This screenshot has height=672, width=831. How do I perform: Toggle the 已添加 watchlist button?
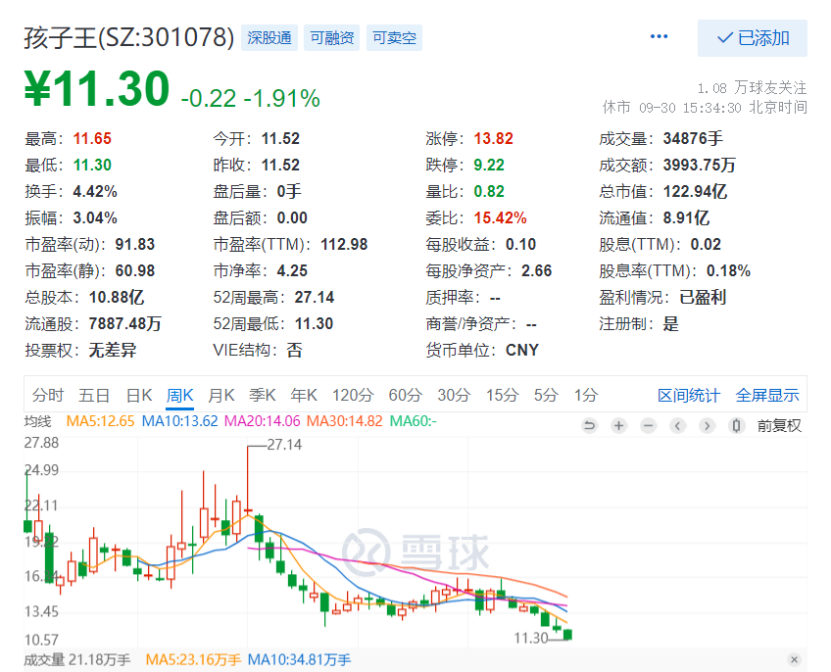pyautogui.click(x=752, y=38)
